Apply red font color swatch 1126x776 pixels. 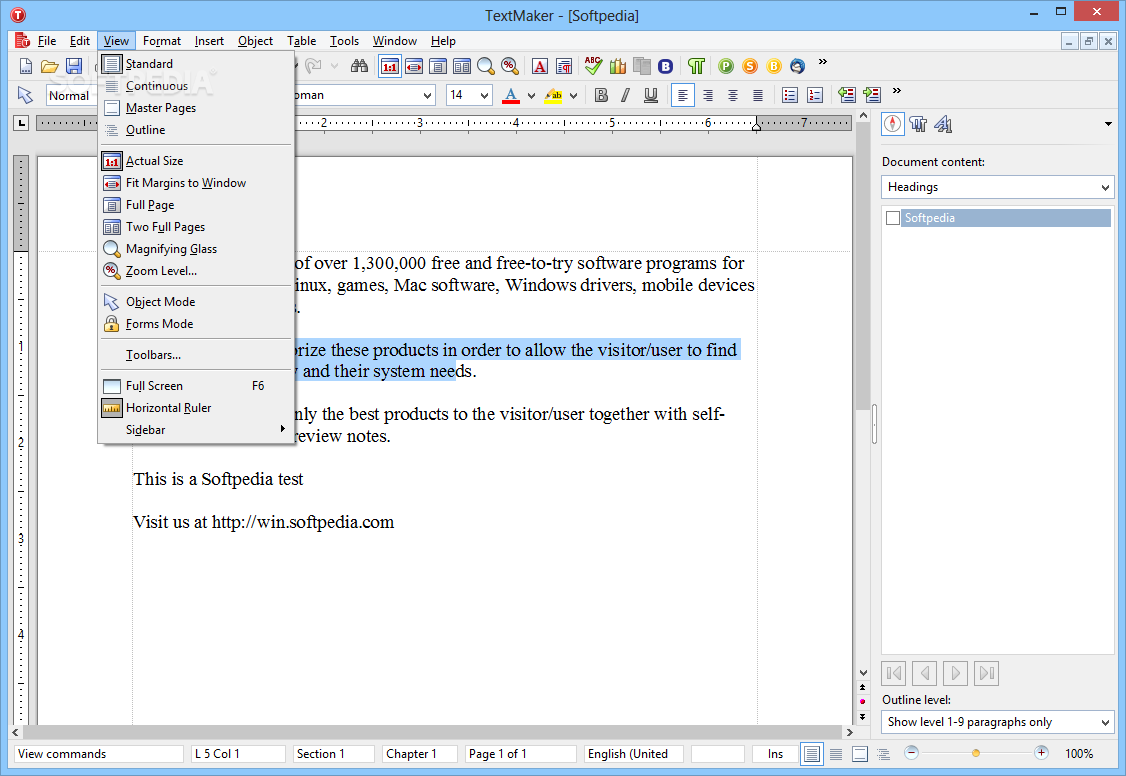(511, 95)
